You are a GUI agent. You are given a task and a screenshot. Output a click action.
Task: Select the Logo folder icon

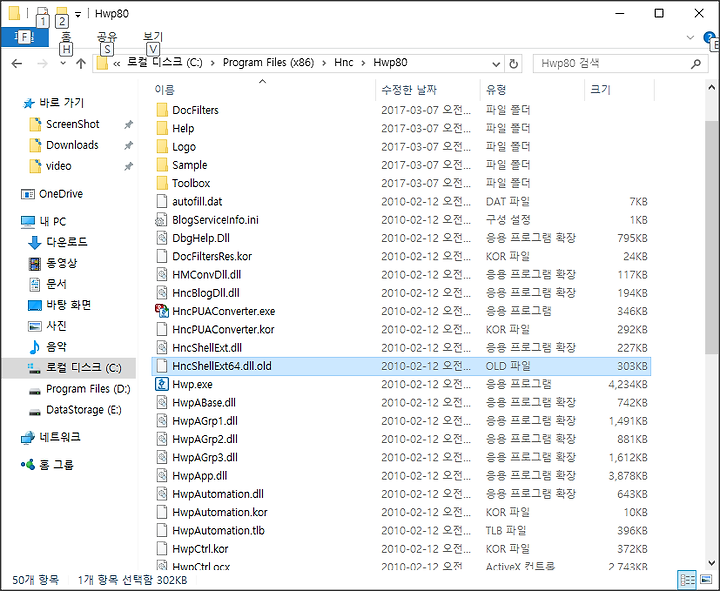tap(162, 146)
